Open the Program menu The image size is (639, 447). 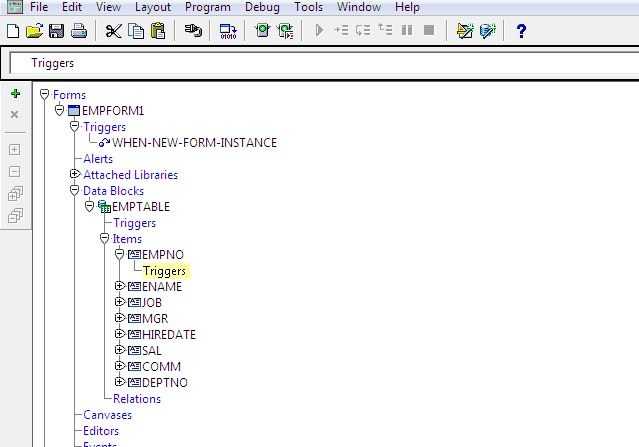pos(208,7)
